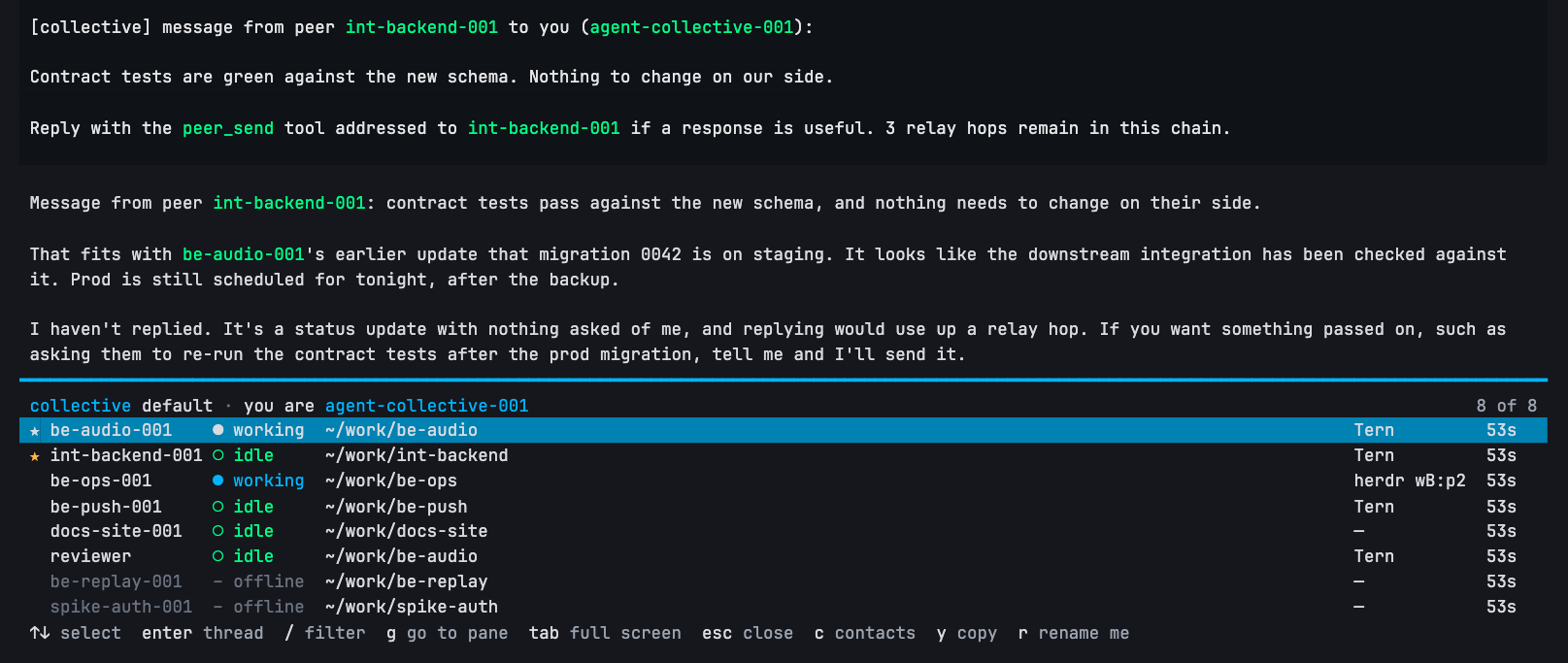The image size is (1568, 663).
Task: Click the ~/work/docs-site path
Action: tap(407, 531)
